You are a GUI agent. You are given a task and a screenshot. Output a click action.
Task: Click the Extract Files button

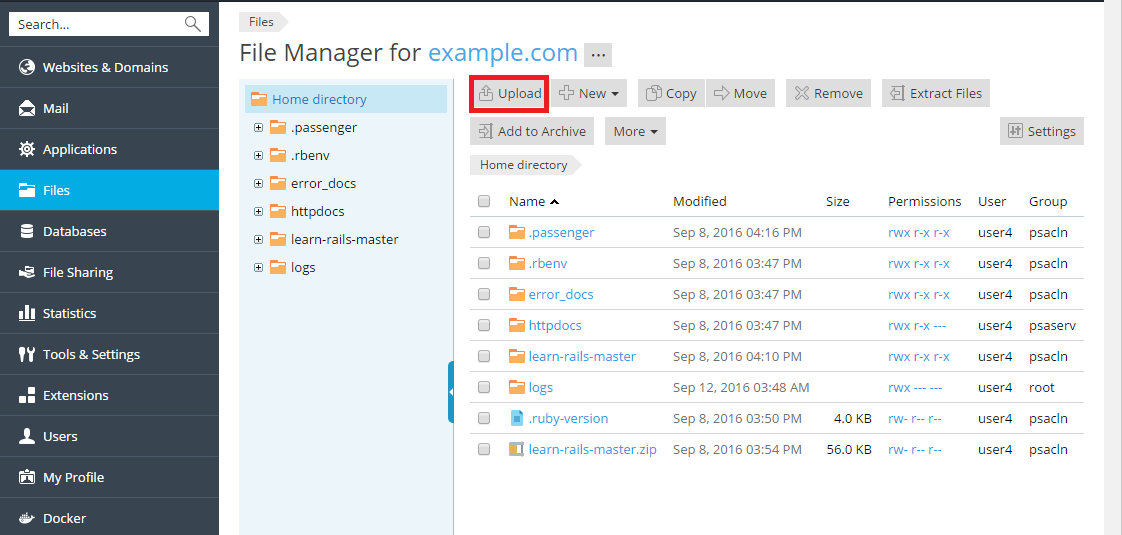point(935,94)
